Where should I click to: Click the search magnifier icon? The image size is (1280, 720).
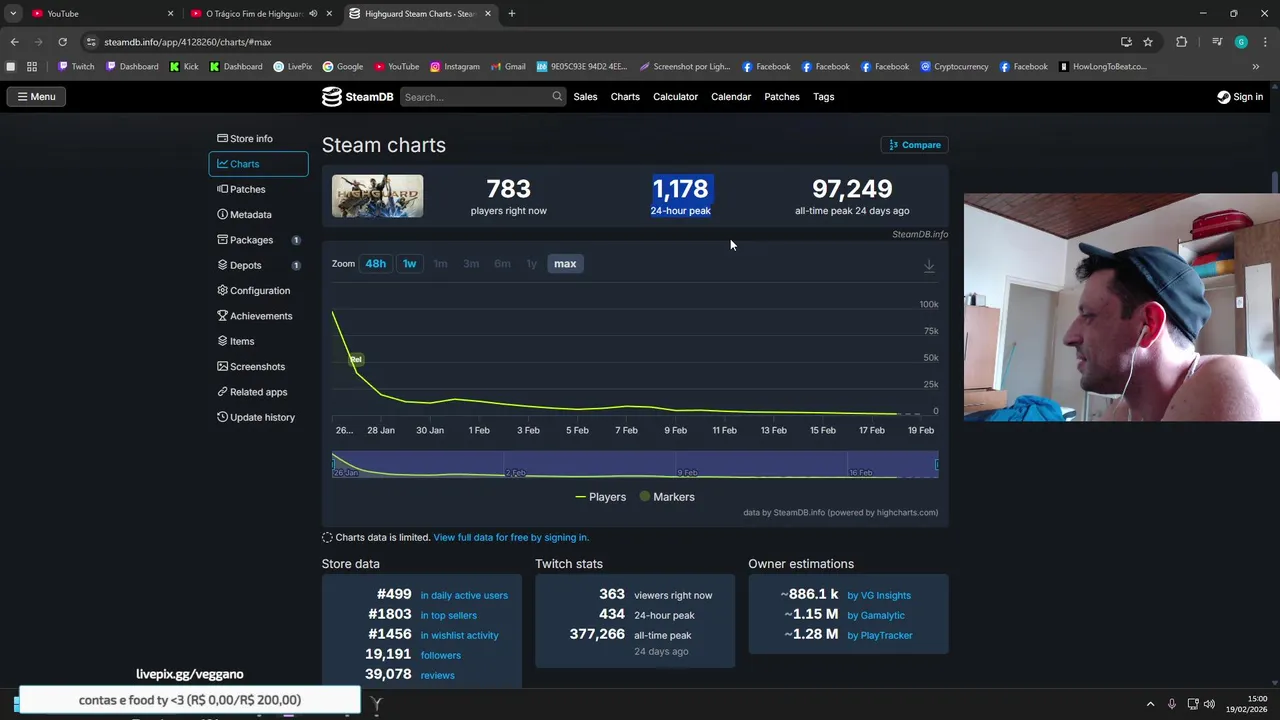tap(557, 97)
